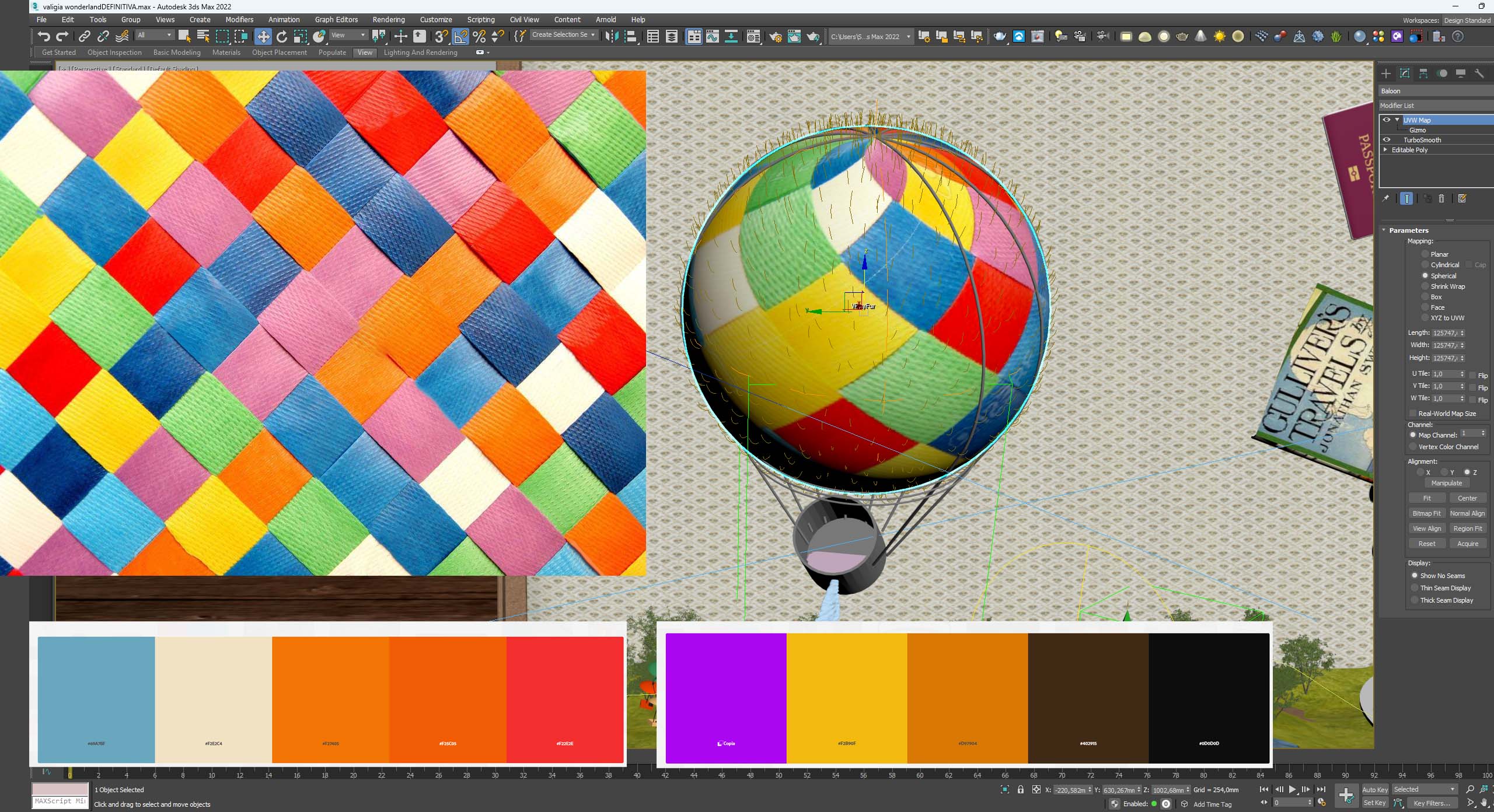1494x812 pixels.
Task: Open Select by Name tool
Action: [x=203, y=36]
